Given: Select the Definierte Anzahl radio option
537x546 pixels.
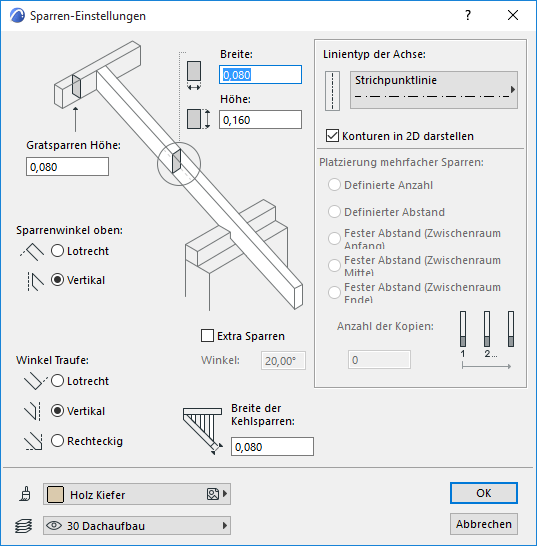Looking at the screenshot, I should (334, 185).
